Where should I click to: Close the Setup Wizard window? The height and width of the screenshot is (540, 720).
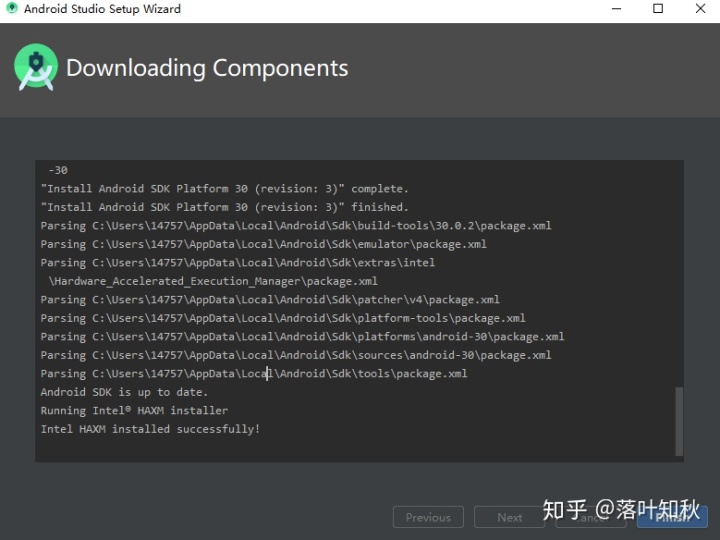click(x=700, y=9)
